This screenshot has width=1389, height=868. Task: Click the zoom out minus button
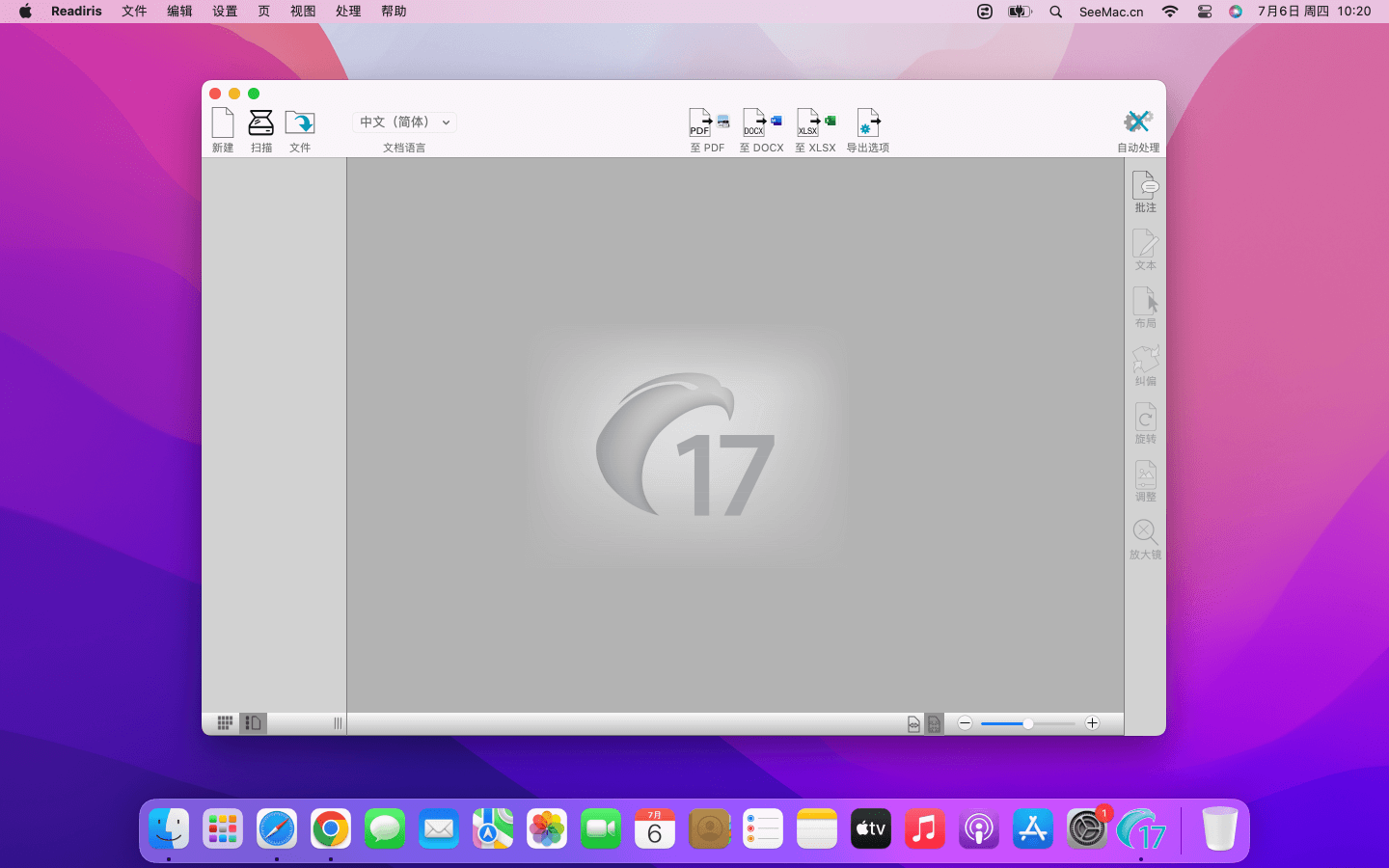tap(965, 723)
